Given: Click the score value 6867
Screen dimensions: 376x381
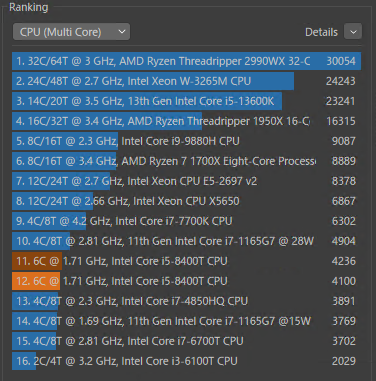Looking at the screenshot, I should (344, 201).
